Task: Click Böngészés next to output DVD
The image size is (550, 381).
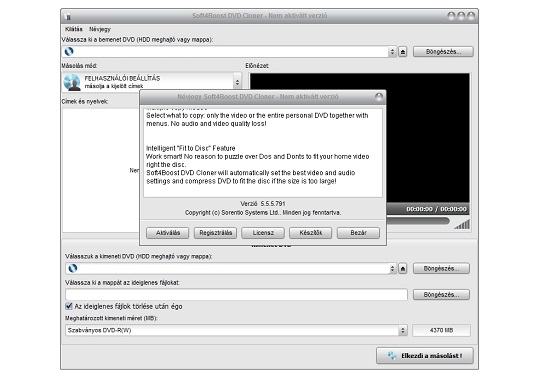Action: (x=441, y=269)
